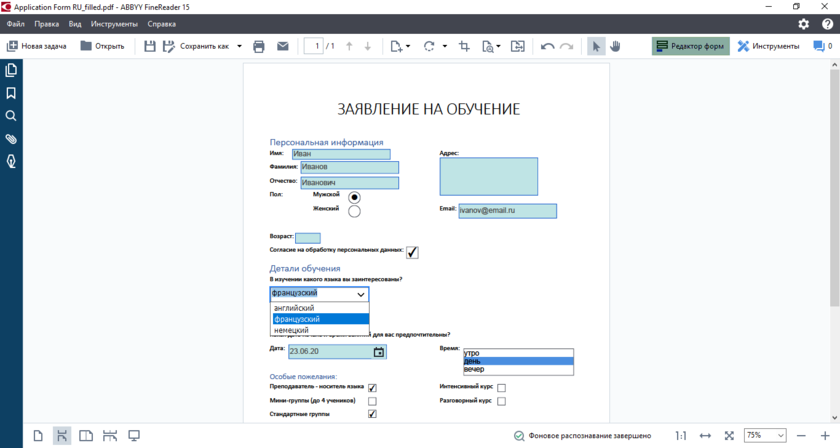Click the Имя input field
The height and width of the screenshot is (448, 840).
tap(340, 154)
